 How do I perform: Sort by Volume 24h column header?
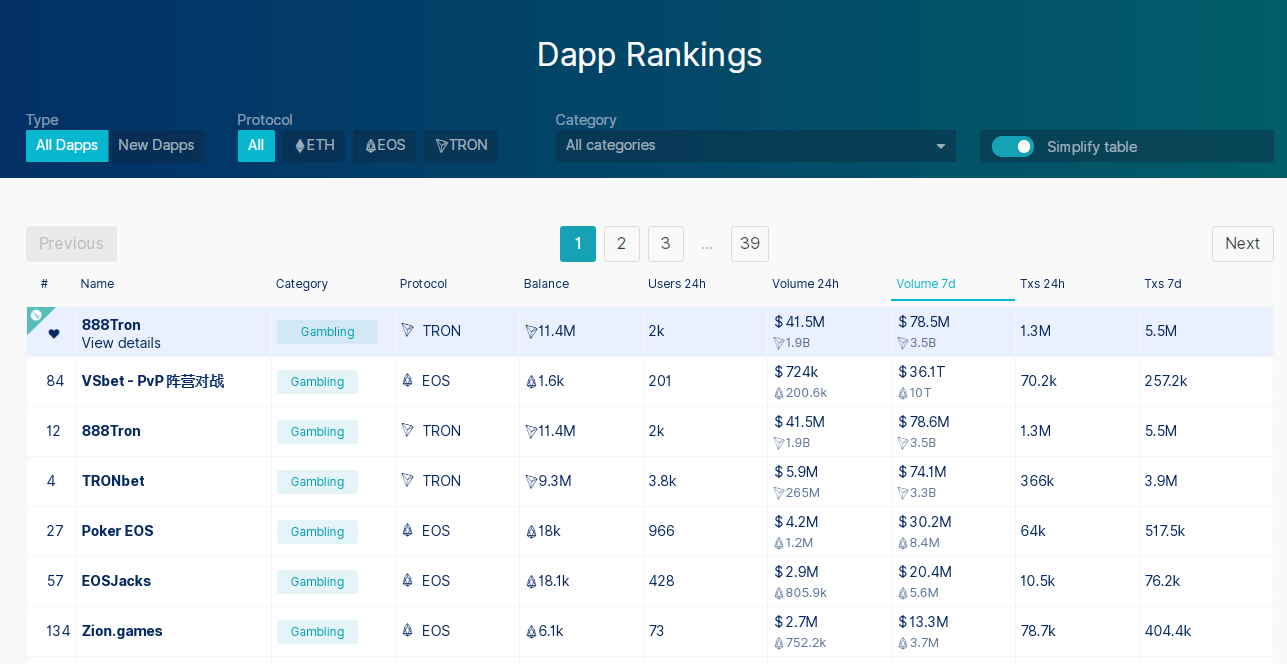coord(805,284)
